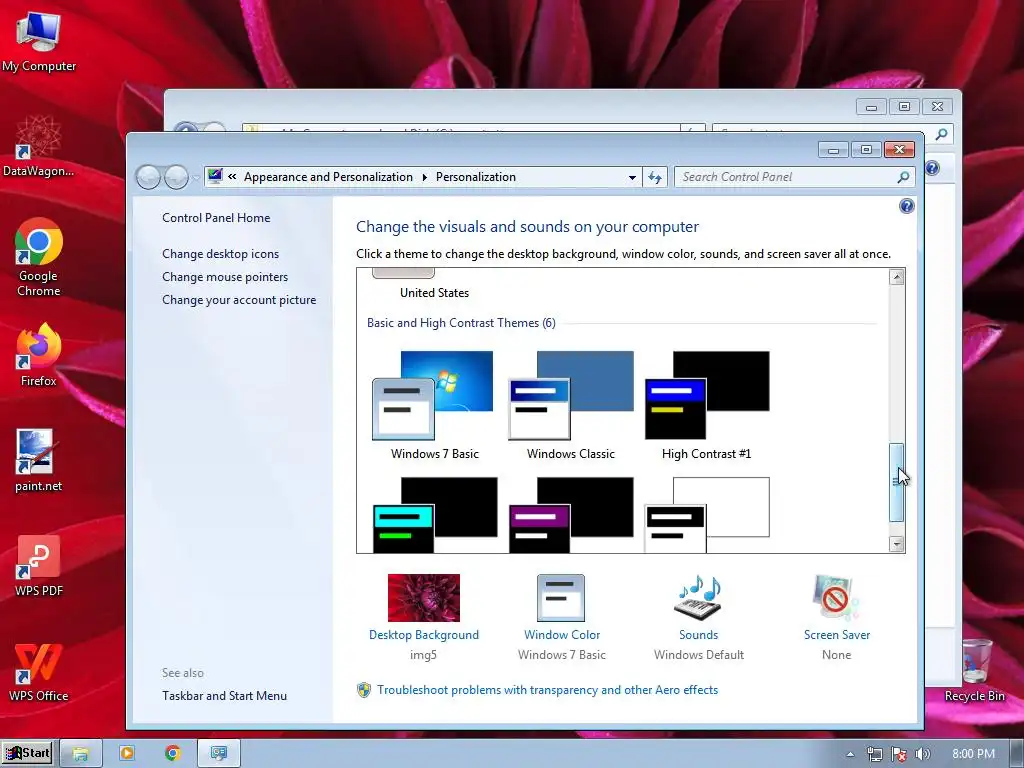Click Appearance and Personalization breadcrumb
The image size is (1024, 768).
[328, 177]
